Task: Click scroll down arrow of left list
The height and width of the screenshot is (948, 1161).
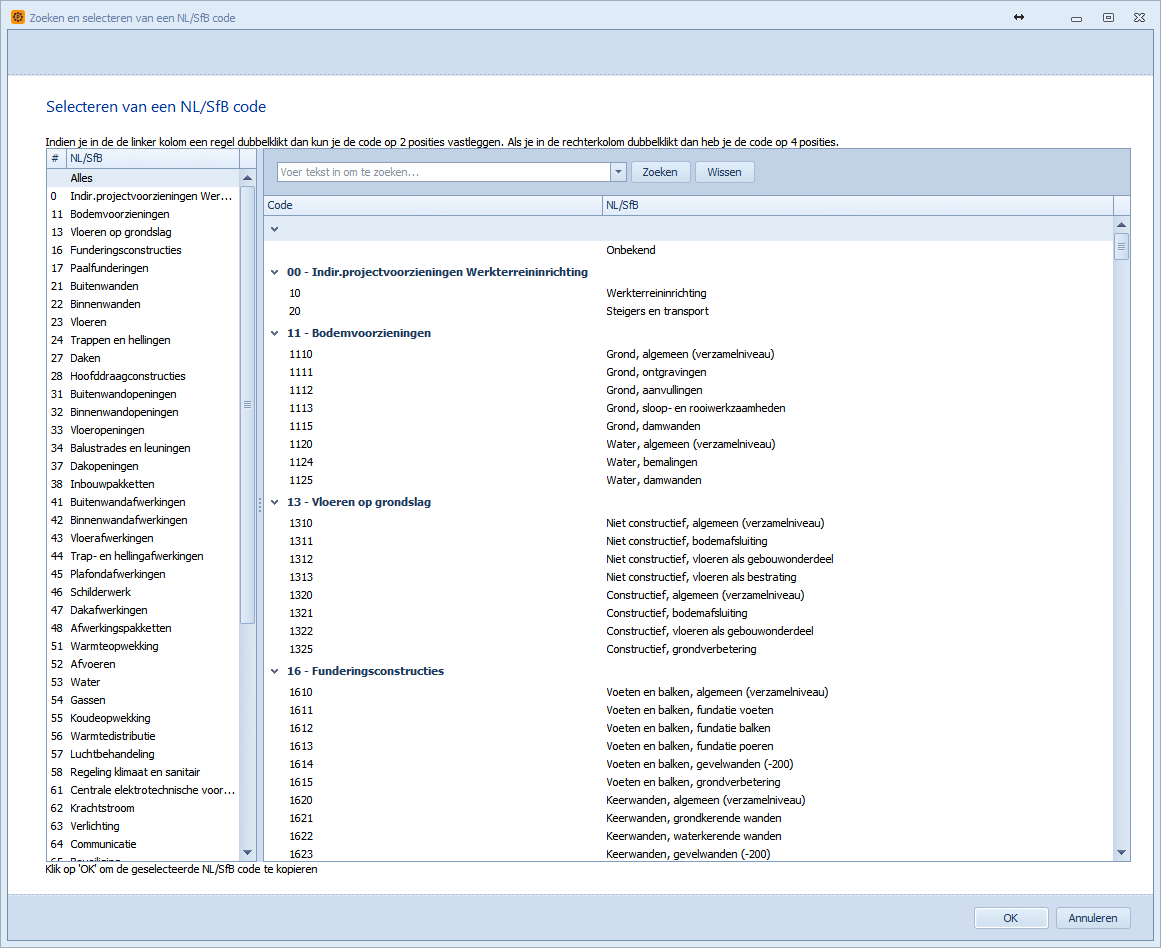Action: (248, 852)
